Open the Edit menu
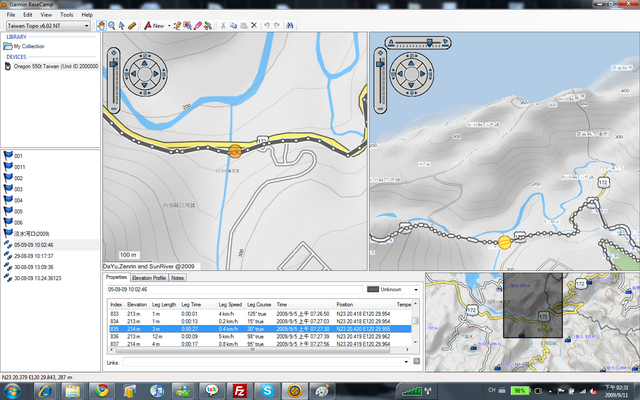This screenshot has height=400, width=640. [x=27, y=15]
